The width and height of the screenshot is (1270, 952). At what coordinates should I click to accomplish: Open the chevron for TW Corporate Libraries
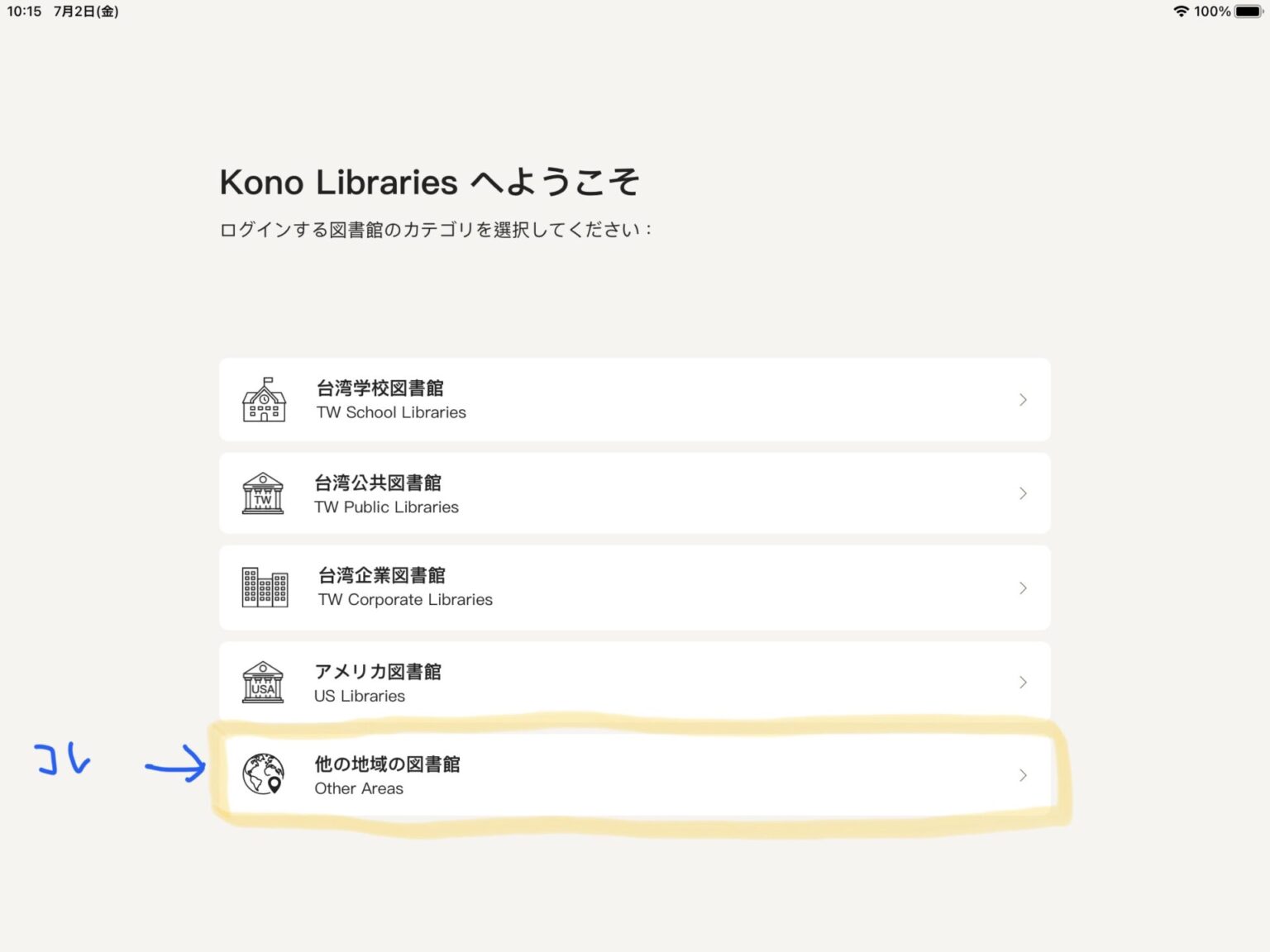point(1023,587)
